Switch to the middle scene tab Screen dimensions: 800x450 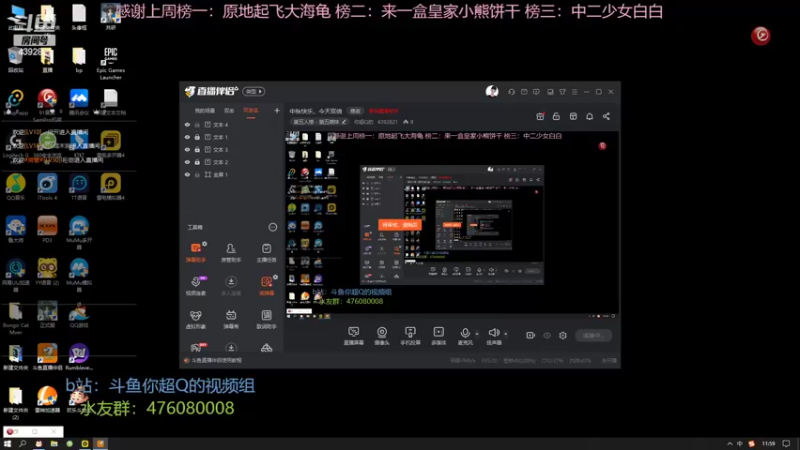pyautogui.click(x=229, y=110)
